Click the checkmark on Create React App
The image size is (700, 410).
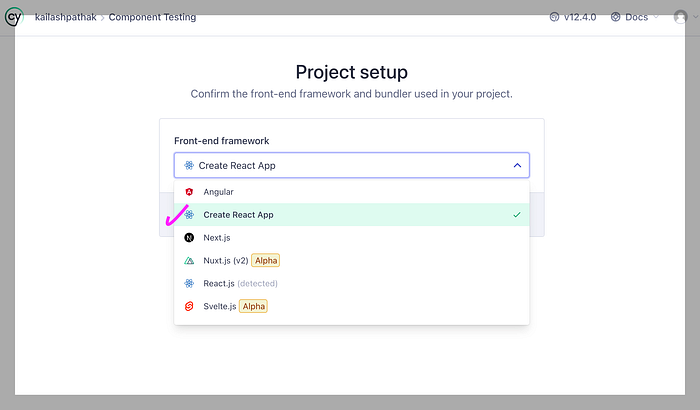tap(516, 214)
